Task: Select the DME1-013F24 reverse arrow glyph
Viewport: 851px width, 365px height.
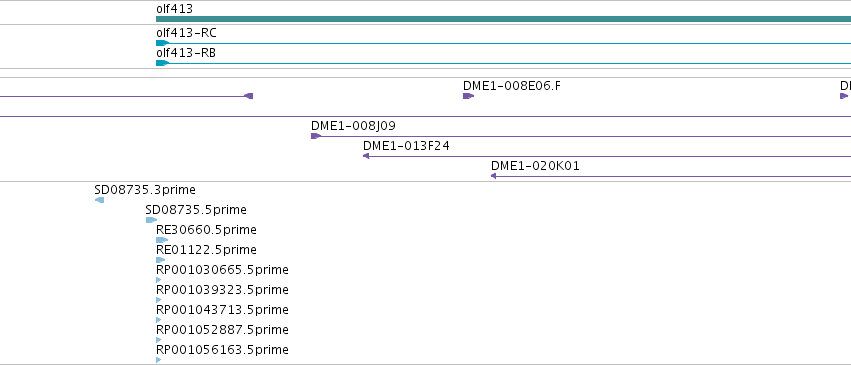Action: click(366, 156)
